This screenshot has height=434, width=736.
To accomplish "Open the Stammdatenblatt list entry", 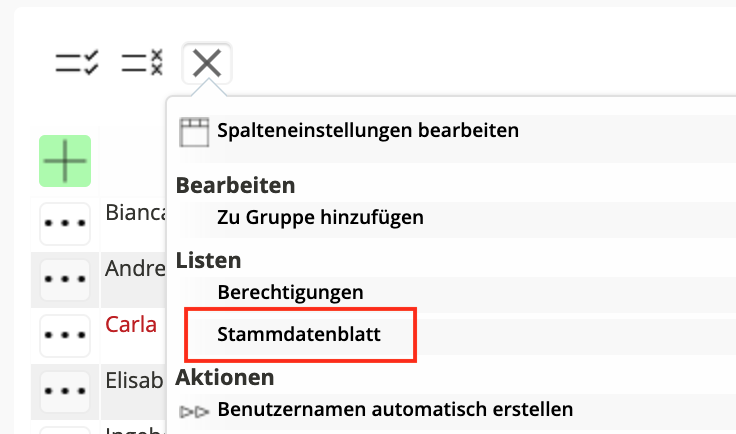I will tap(299, 335).
